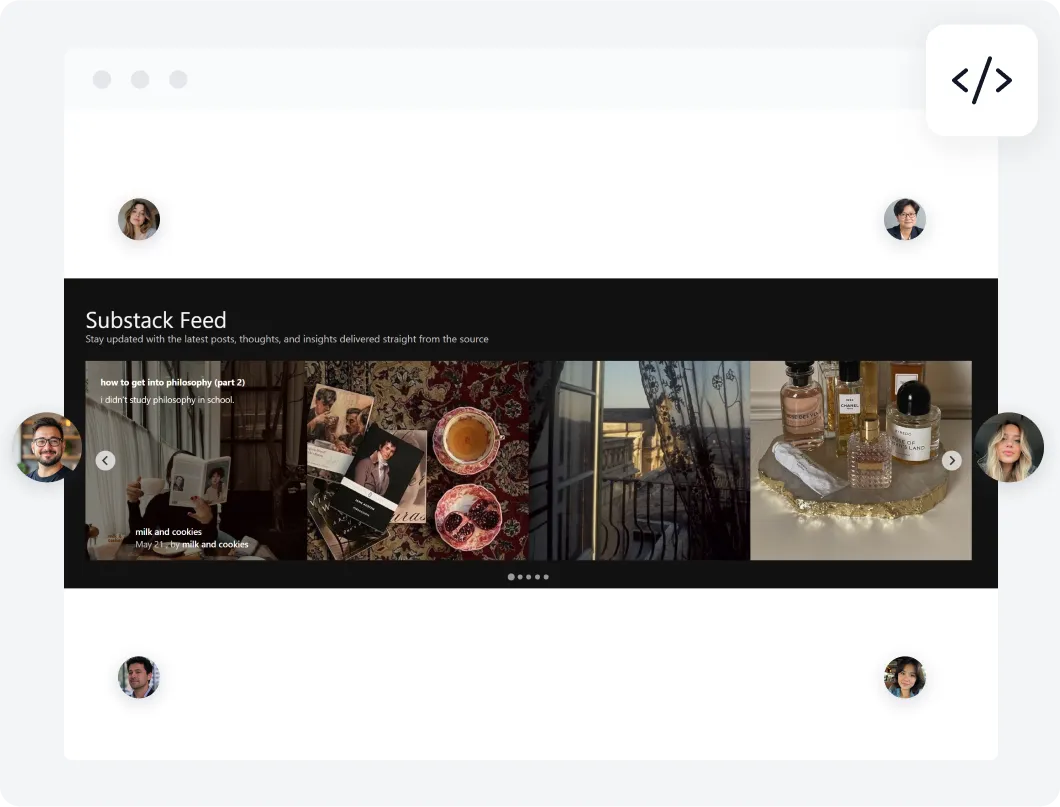Select the fourth carousel pagination dot
1060x807 pixels.
point(537,577)
